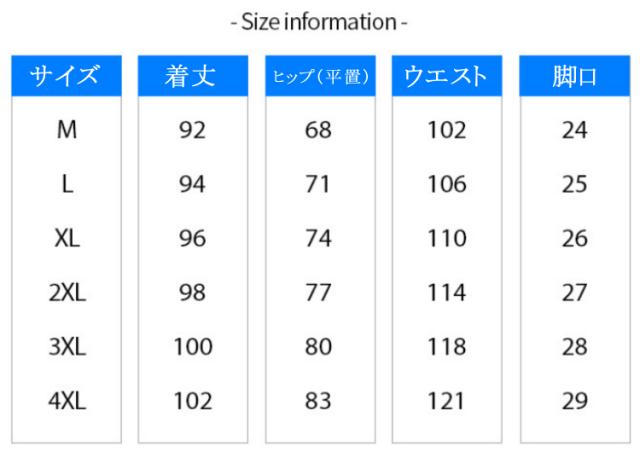Select the hip value 77

point(319,292)
